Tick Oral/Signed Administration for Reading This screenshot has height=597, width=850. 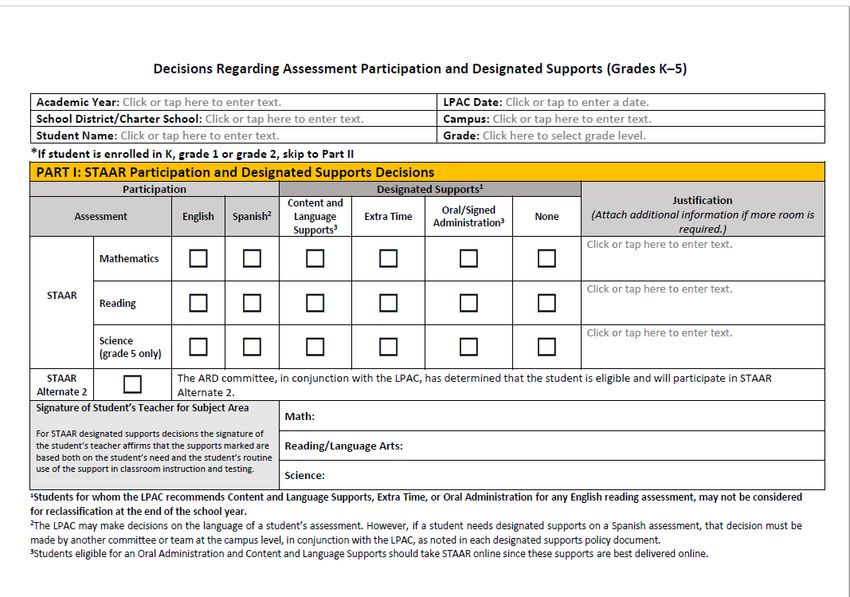[468, 303]
